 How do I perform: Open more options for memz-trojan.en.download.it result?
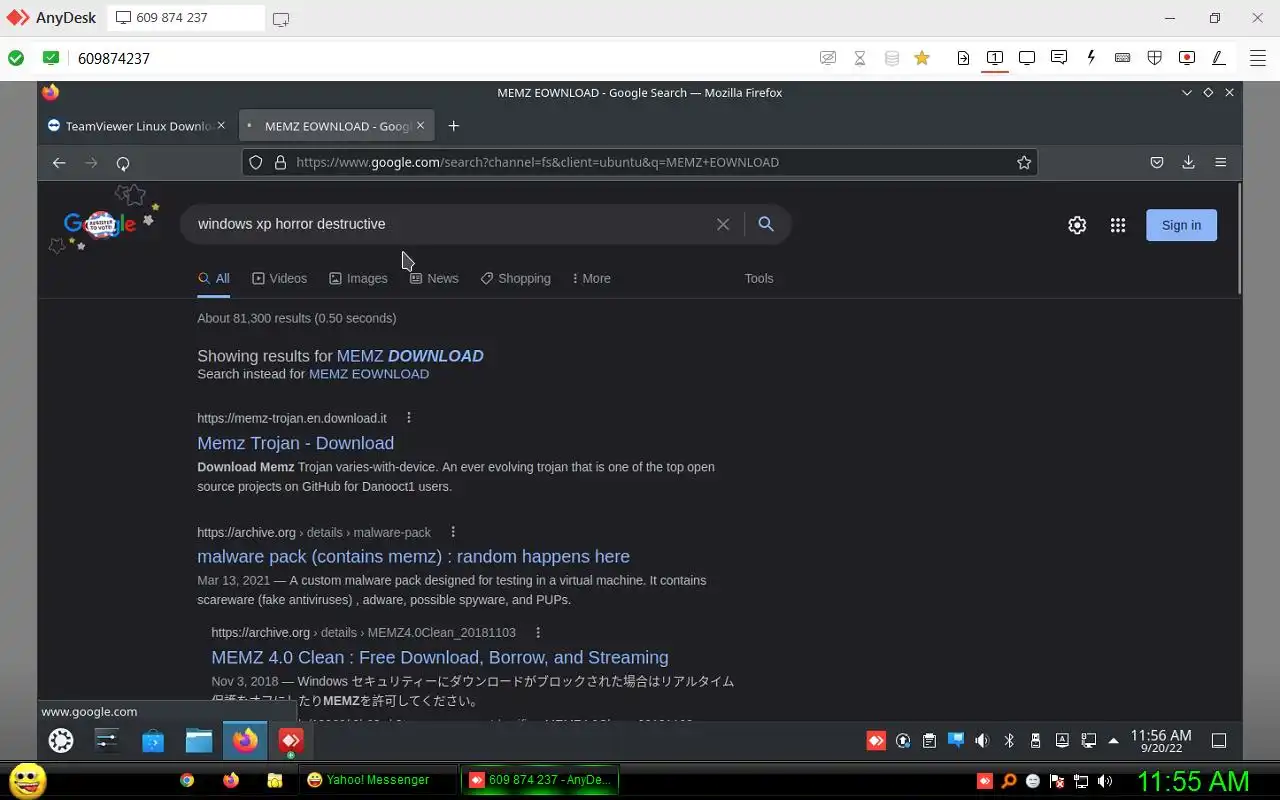(x=408, y=418)
